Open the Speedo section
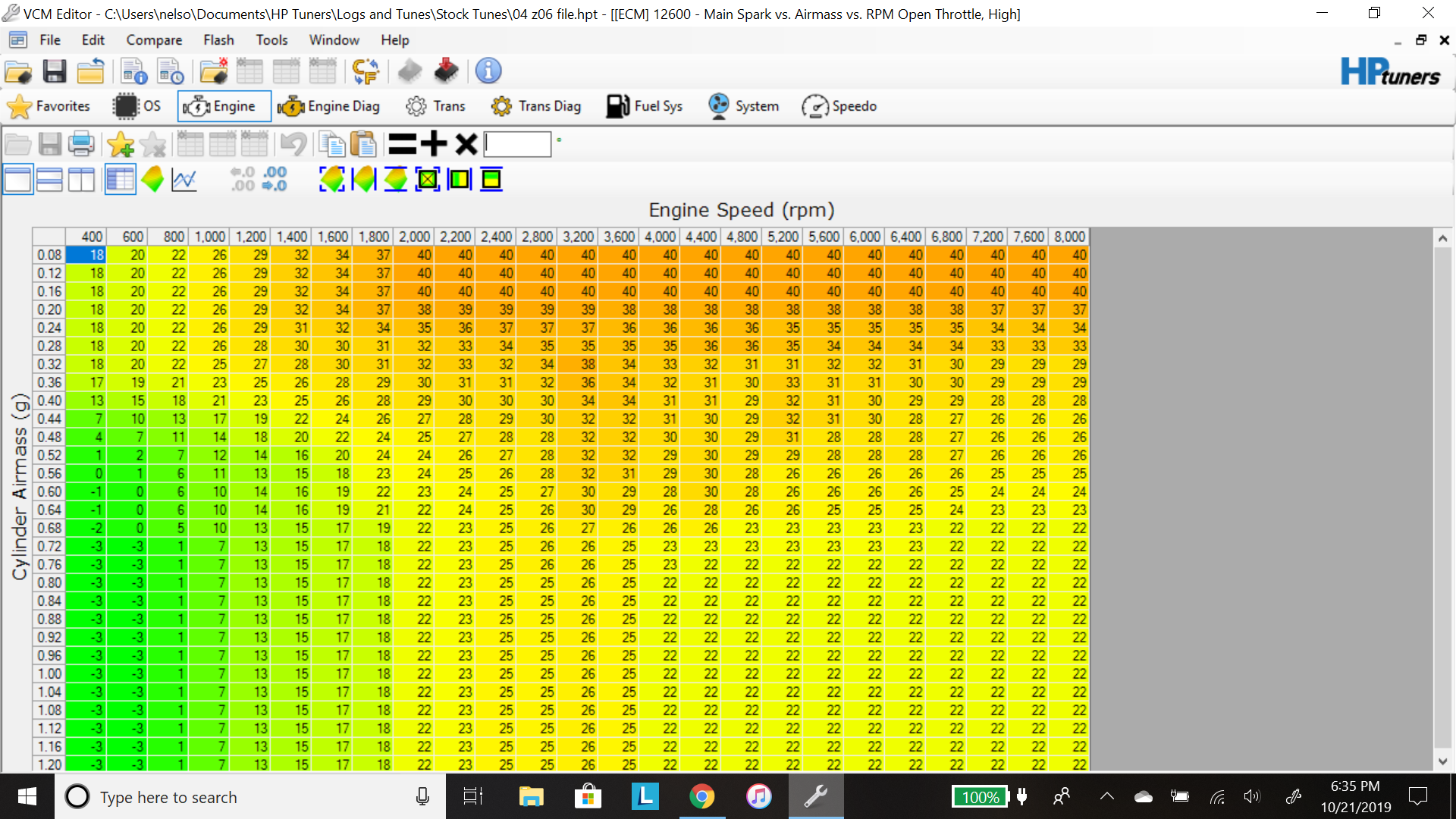Screen dimensions: 1456x819 [x=839, y=106]
